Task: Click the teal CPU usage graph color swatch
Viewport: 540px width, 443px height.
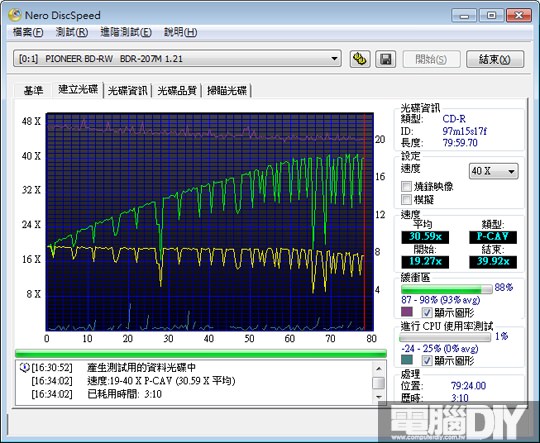Action: (407, 360)
